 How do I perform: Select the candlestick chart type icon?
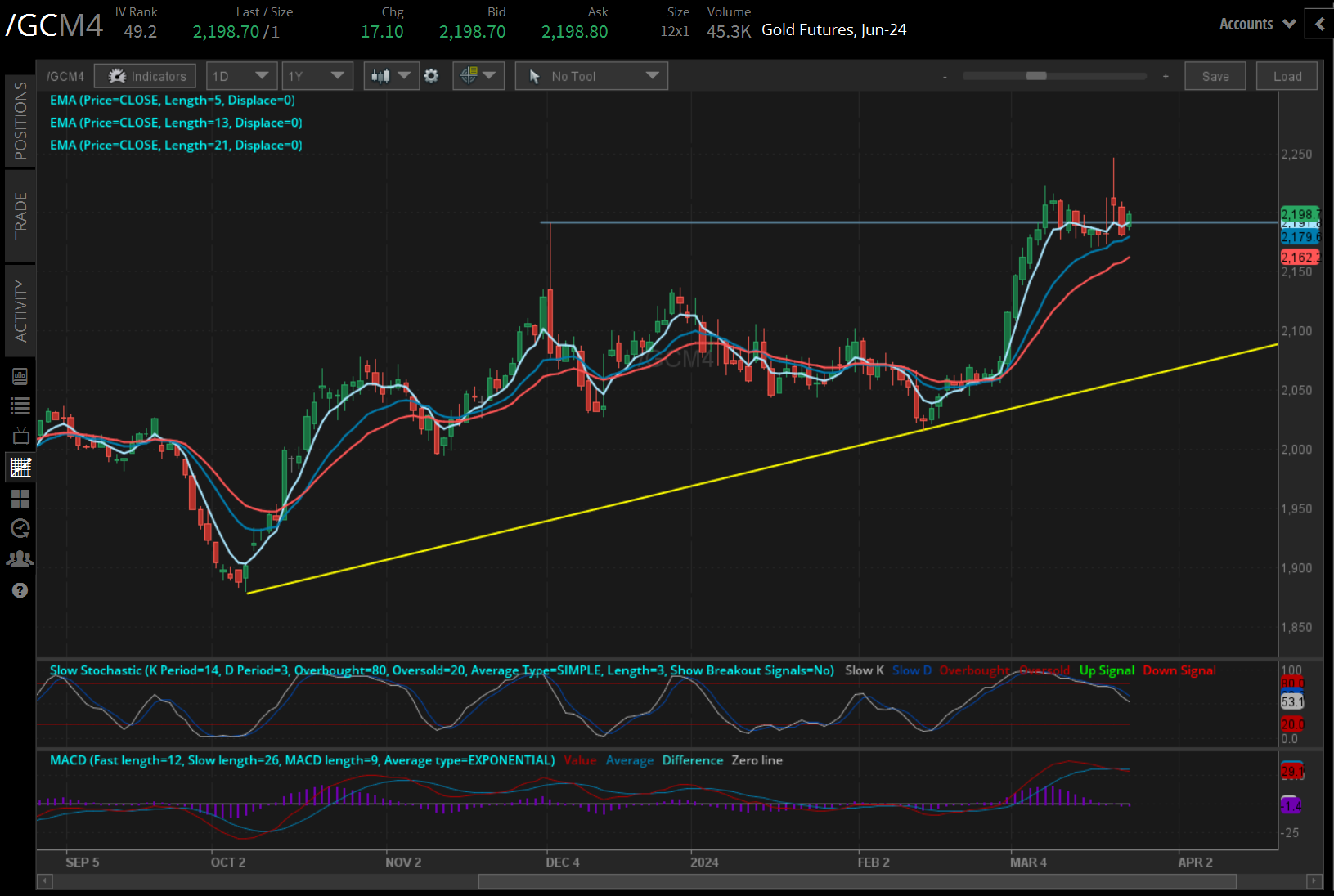pos(381,75)
